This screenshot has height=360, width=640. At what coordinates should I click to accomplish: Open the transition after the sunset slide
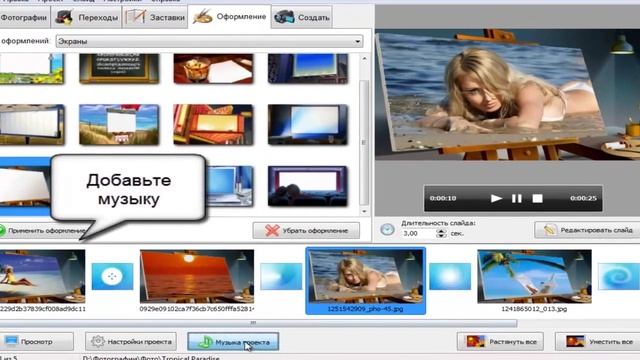pyautogui.click(x=281, y=276)
